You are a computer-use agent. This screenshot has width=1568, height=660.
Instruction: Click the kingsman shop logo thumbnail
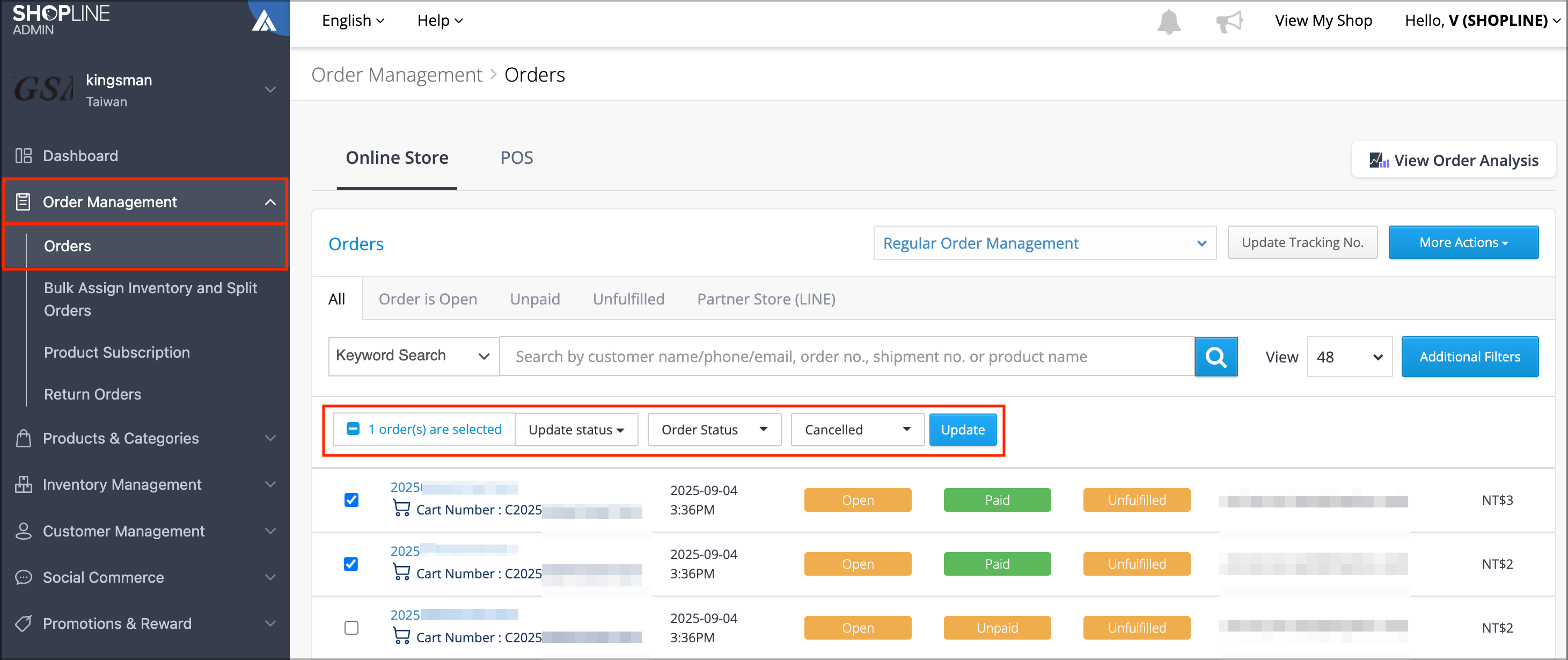[42, 90]
